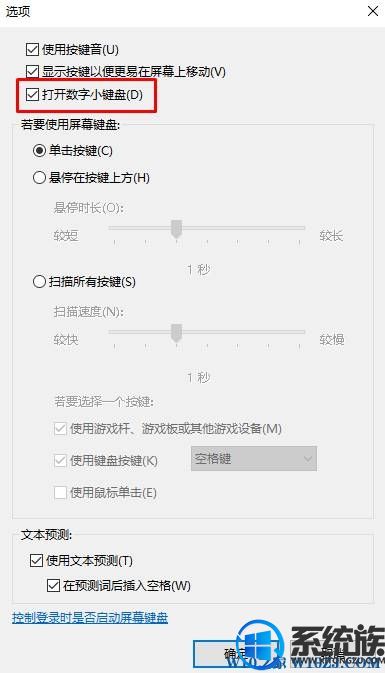Click 较长 end of hover duration slider
The width and height of the screenshot is (385, 673).
coord(331,236)
